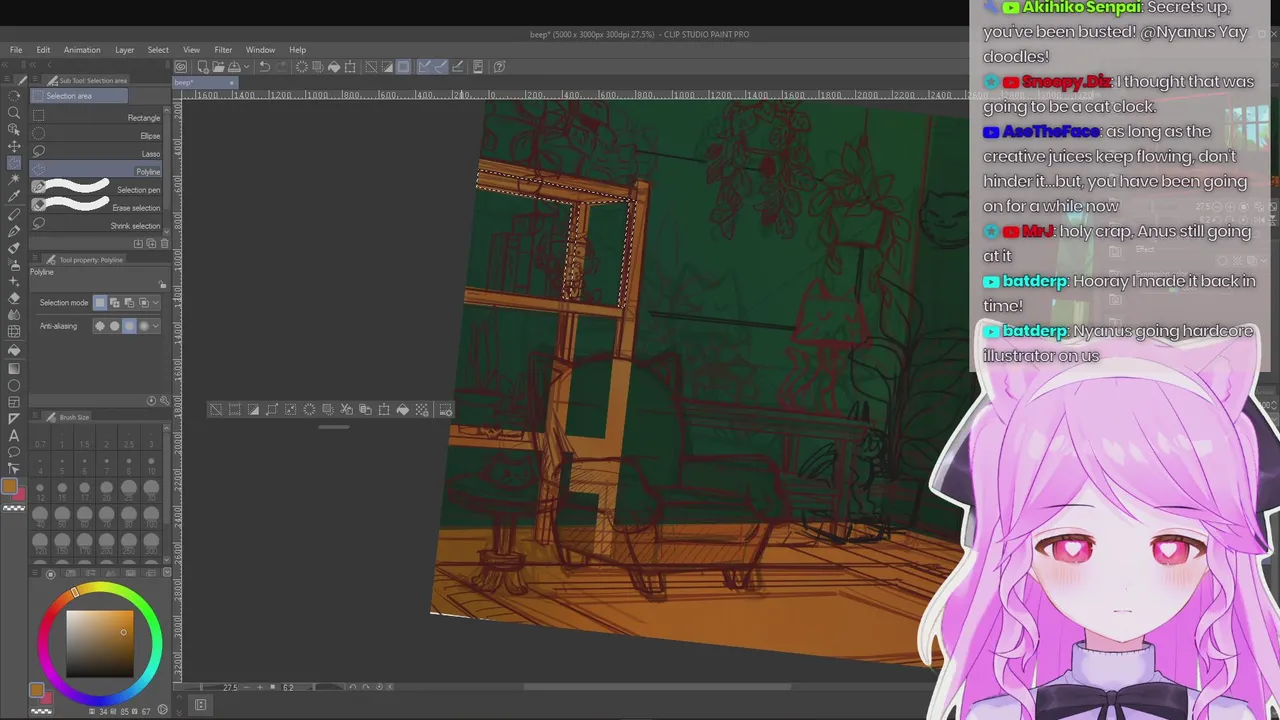1280x720 pixels.
Task: Select the Balloon tool
Action: point(14,451)
